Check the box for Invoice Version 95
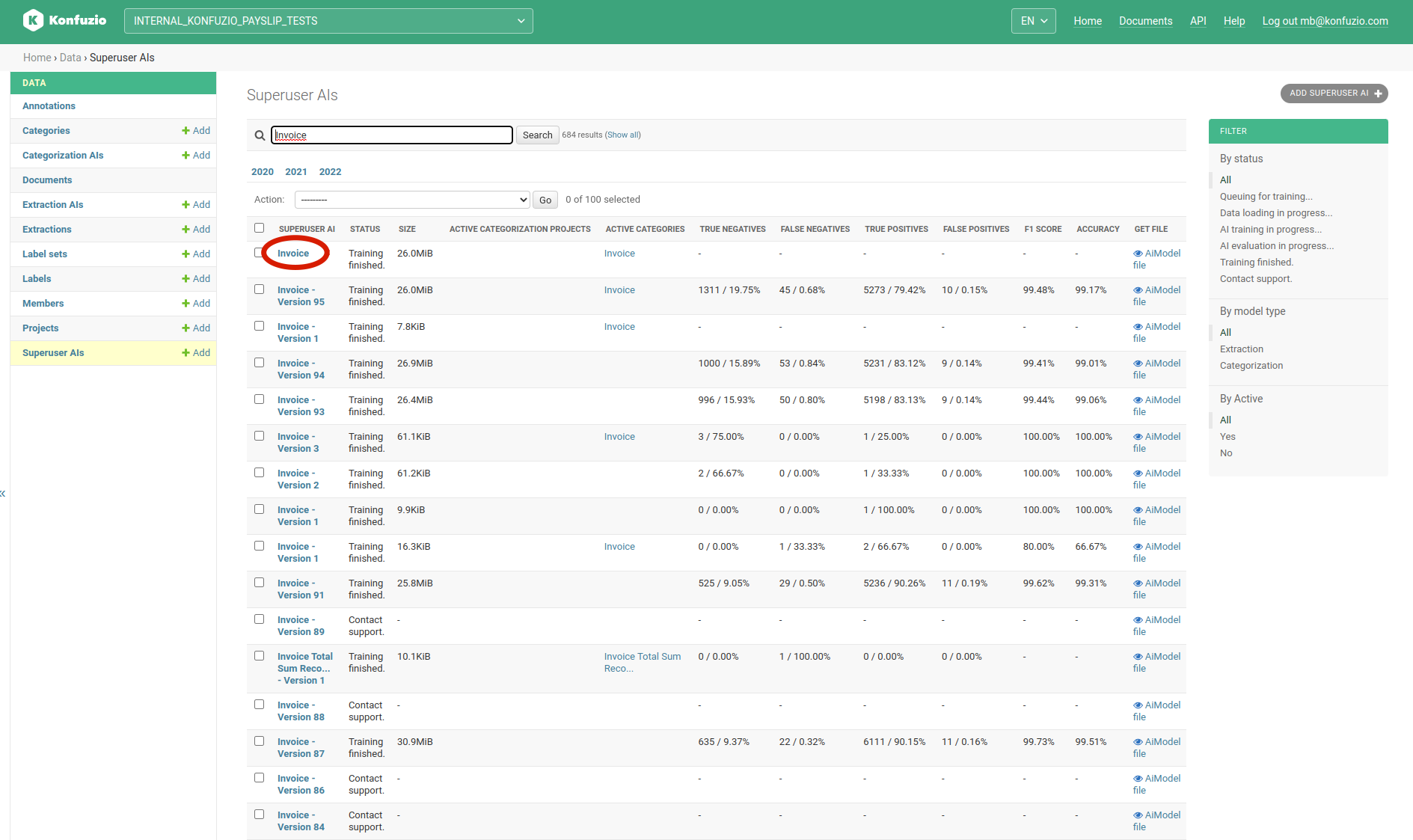This screenshot has width=1413, height=840. pos(259,289)
